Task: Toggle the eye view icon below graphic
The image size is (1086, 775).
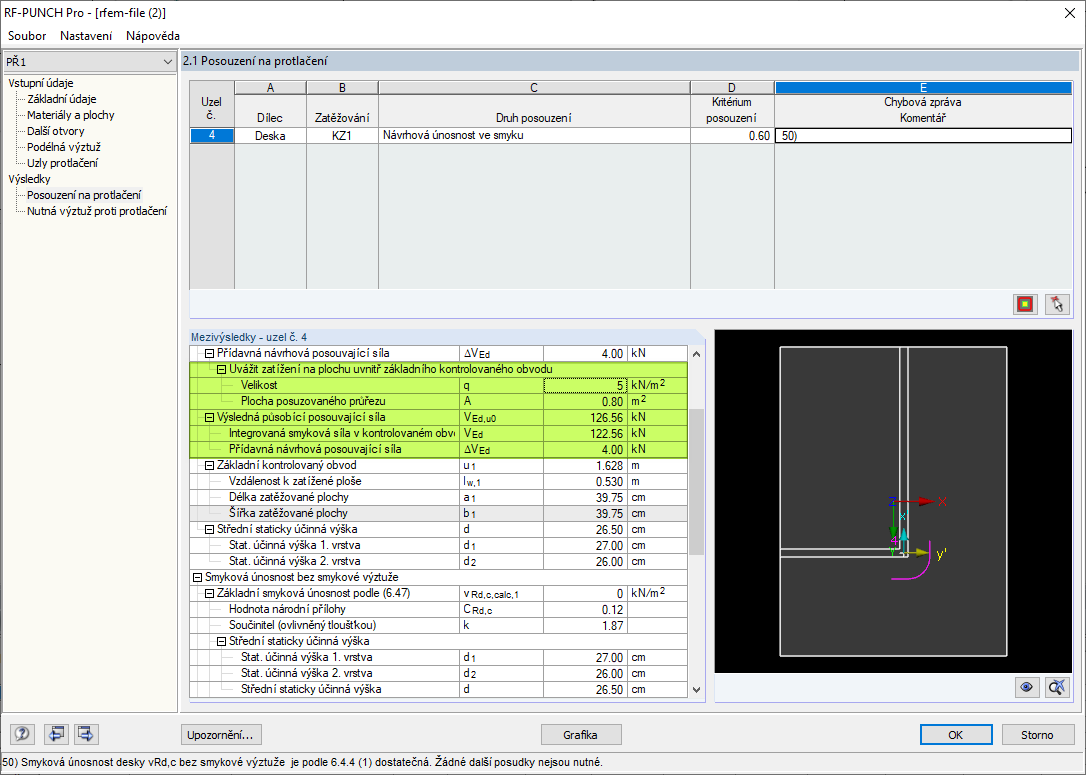Action: [1026, 687]
